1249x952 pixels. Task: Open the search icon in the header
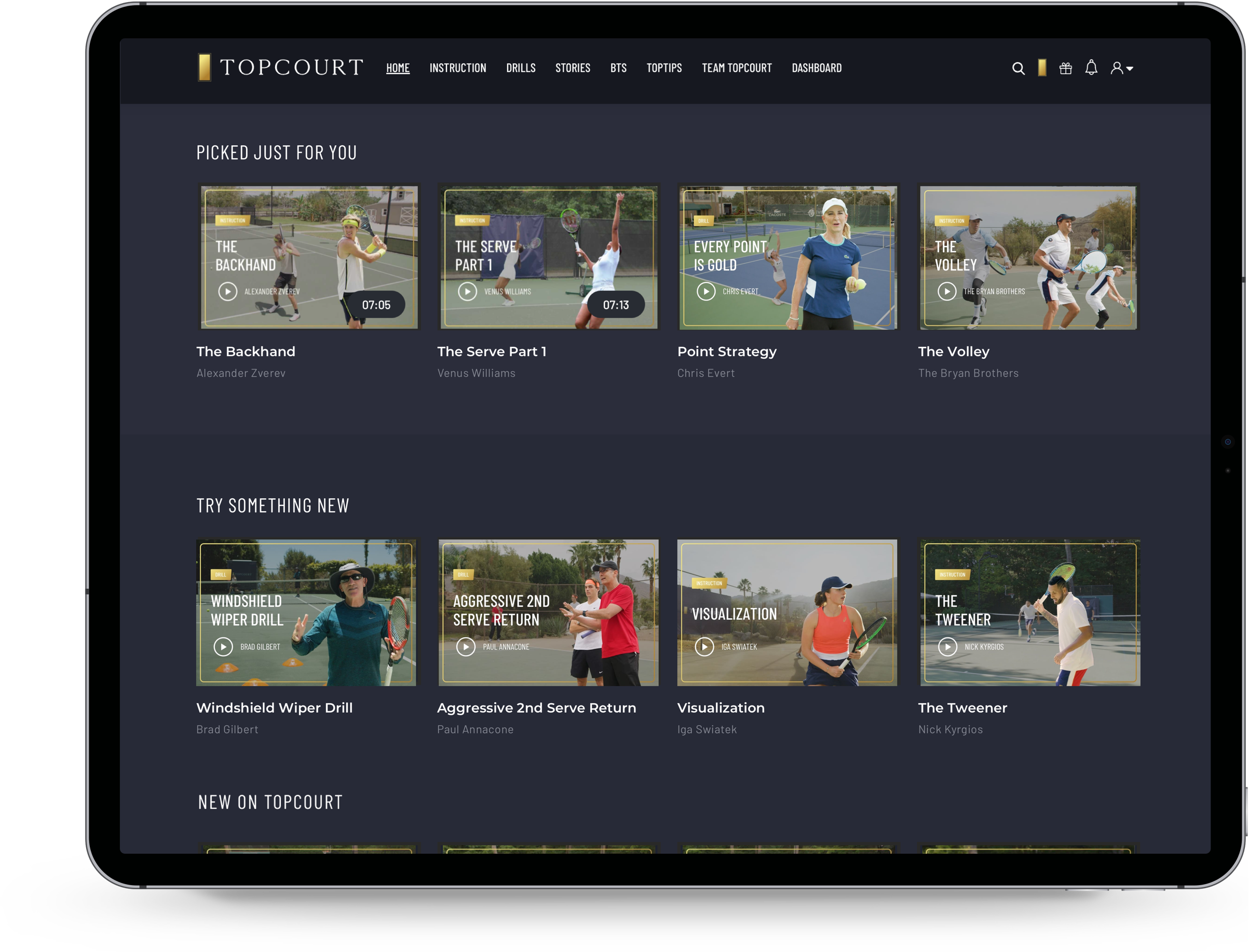(1019, 68)
